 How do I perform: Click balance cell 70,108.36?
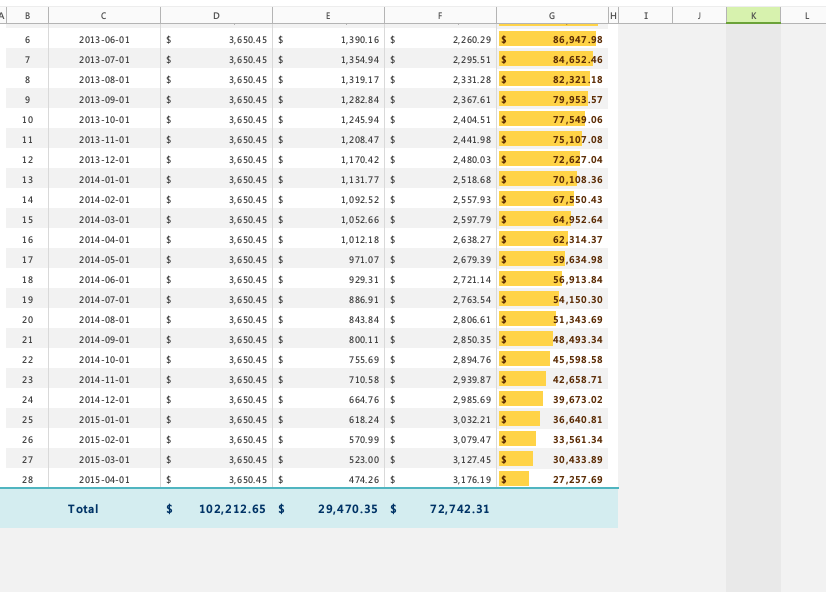pyautogui.click(x=552, y=180)
